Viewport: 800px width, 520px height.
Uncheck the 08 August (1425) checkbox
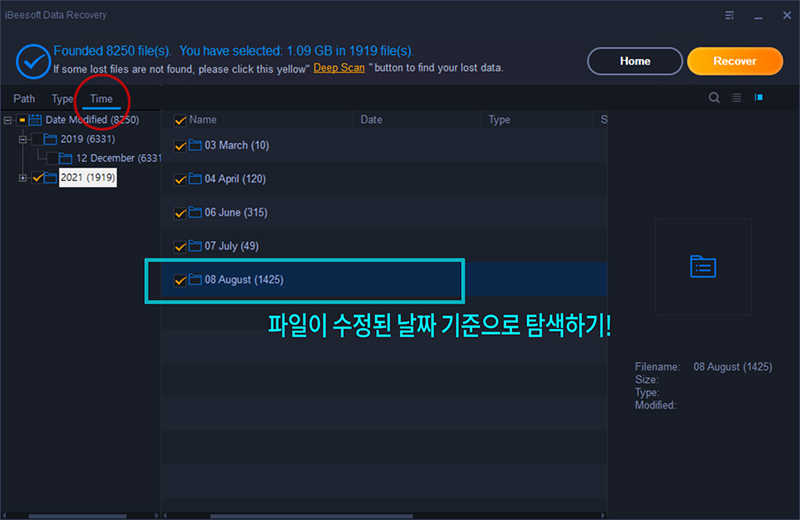pos(180,281)
